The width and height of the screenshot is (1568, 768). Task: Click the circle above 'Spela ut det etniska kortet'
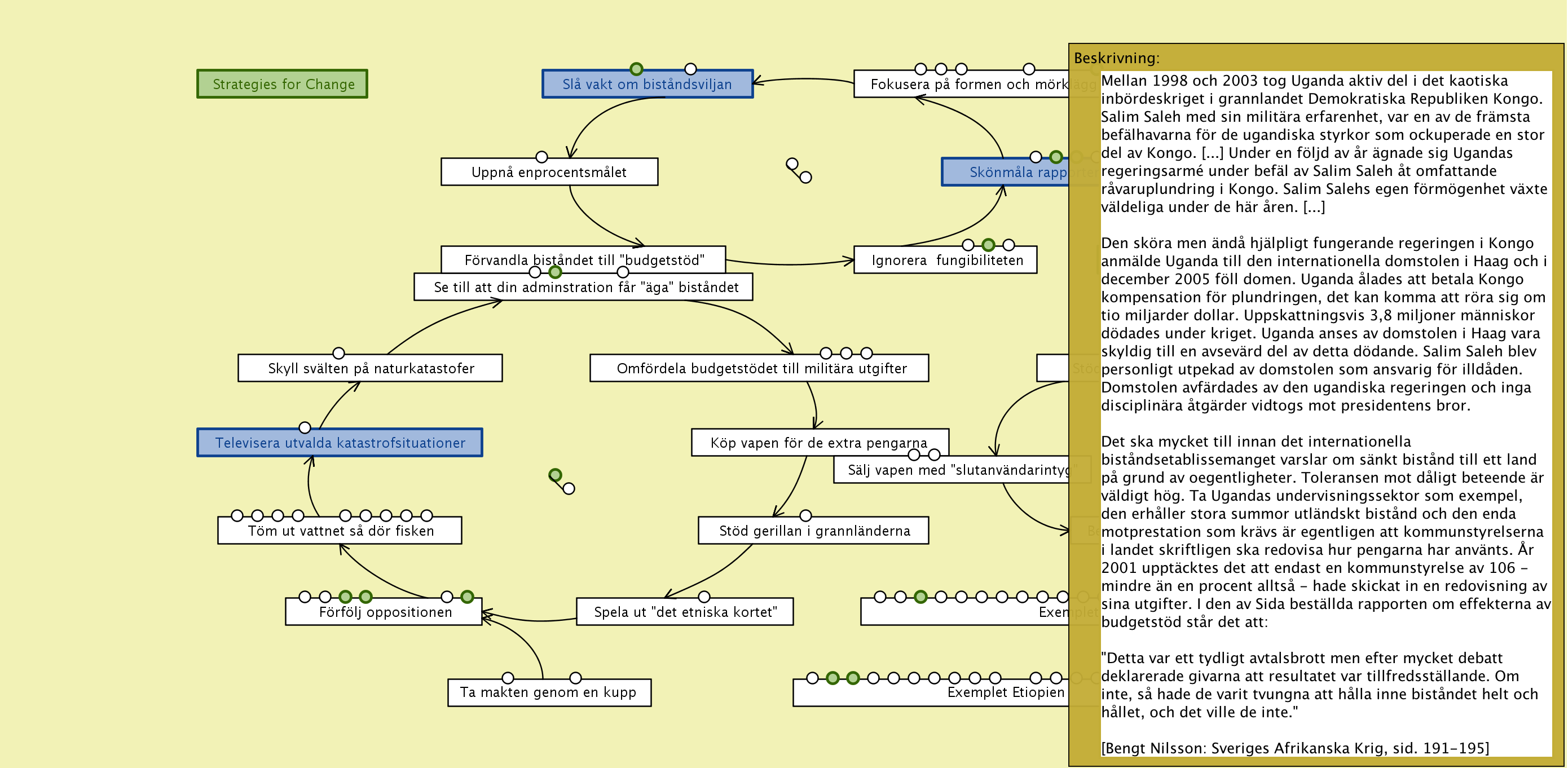(704, 597)
